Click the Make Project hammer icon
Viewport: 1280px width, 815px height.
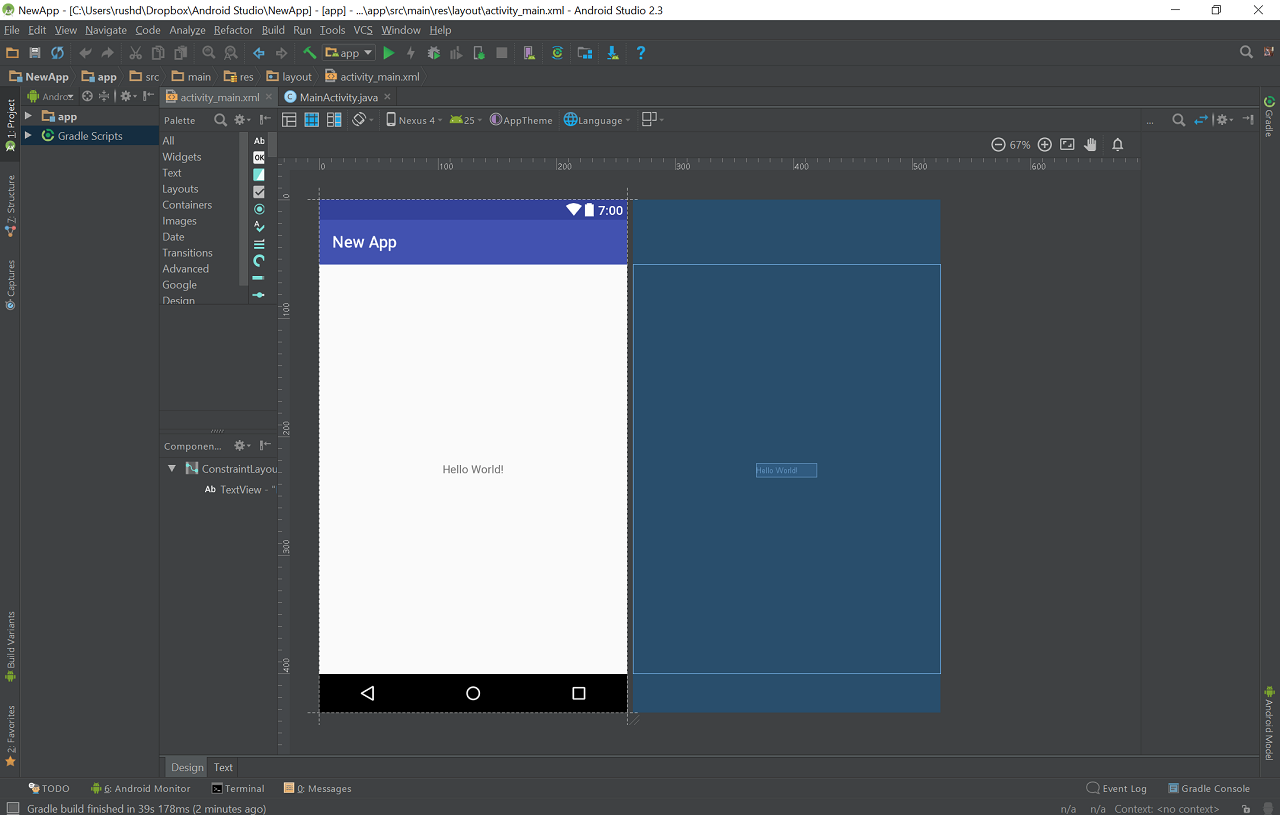(x=310, y=53)
